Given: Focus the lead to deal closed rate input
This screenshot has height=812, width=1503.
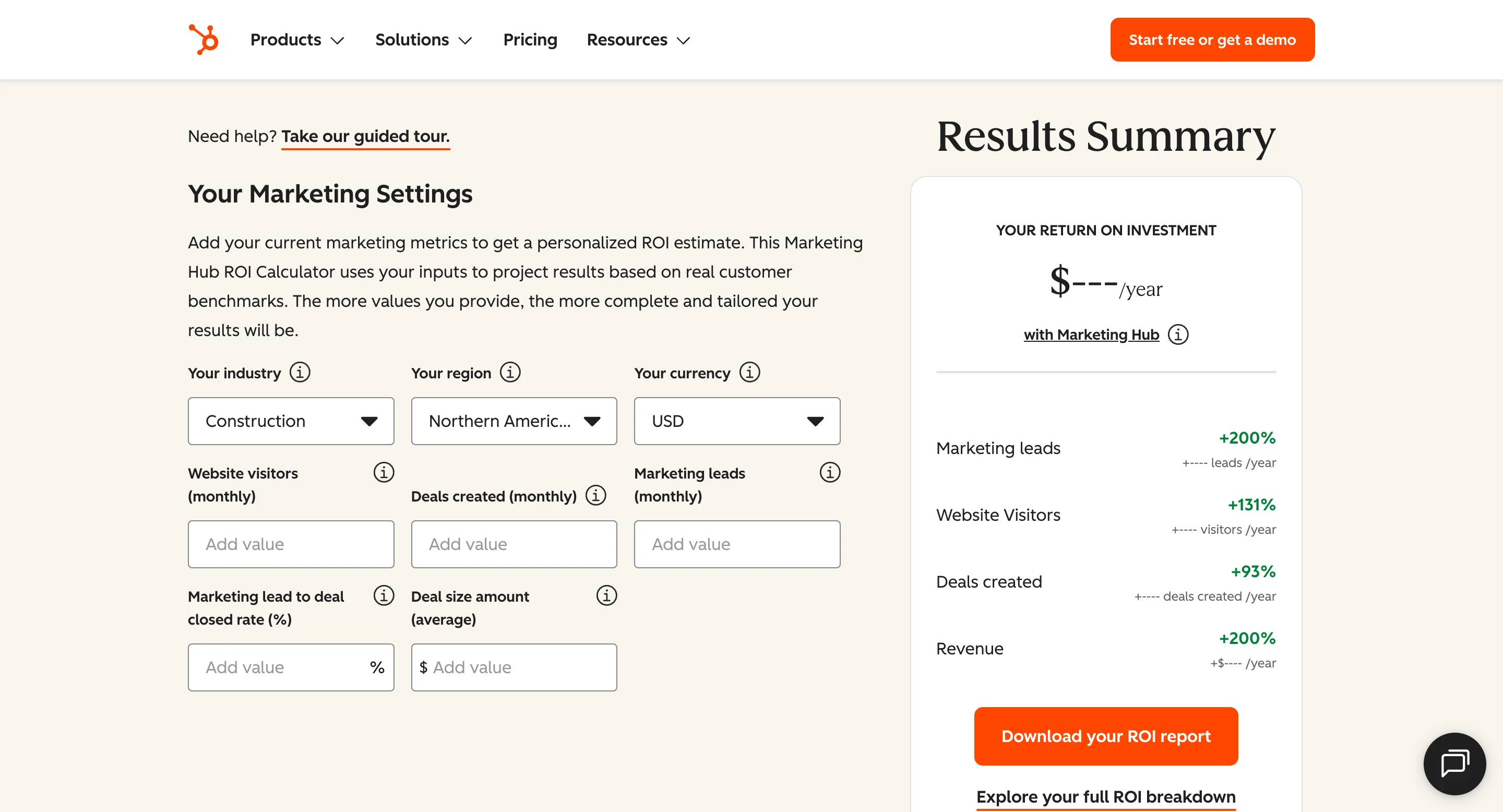Looking at the screenshot, I should click(x=291, y=667).
